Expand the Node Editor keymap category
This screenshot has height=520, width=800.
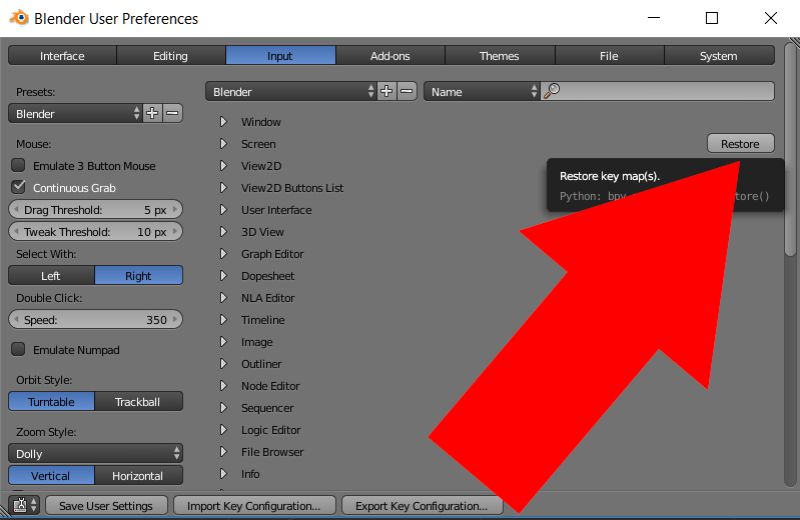coord(223,385)
